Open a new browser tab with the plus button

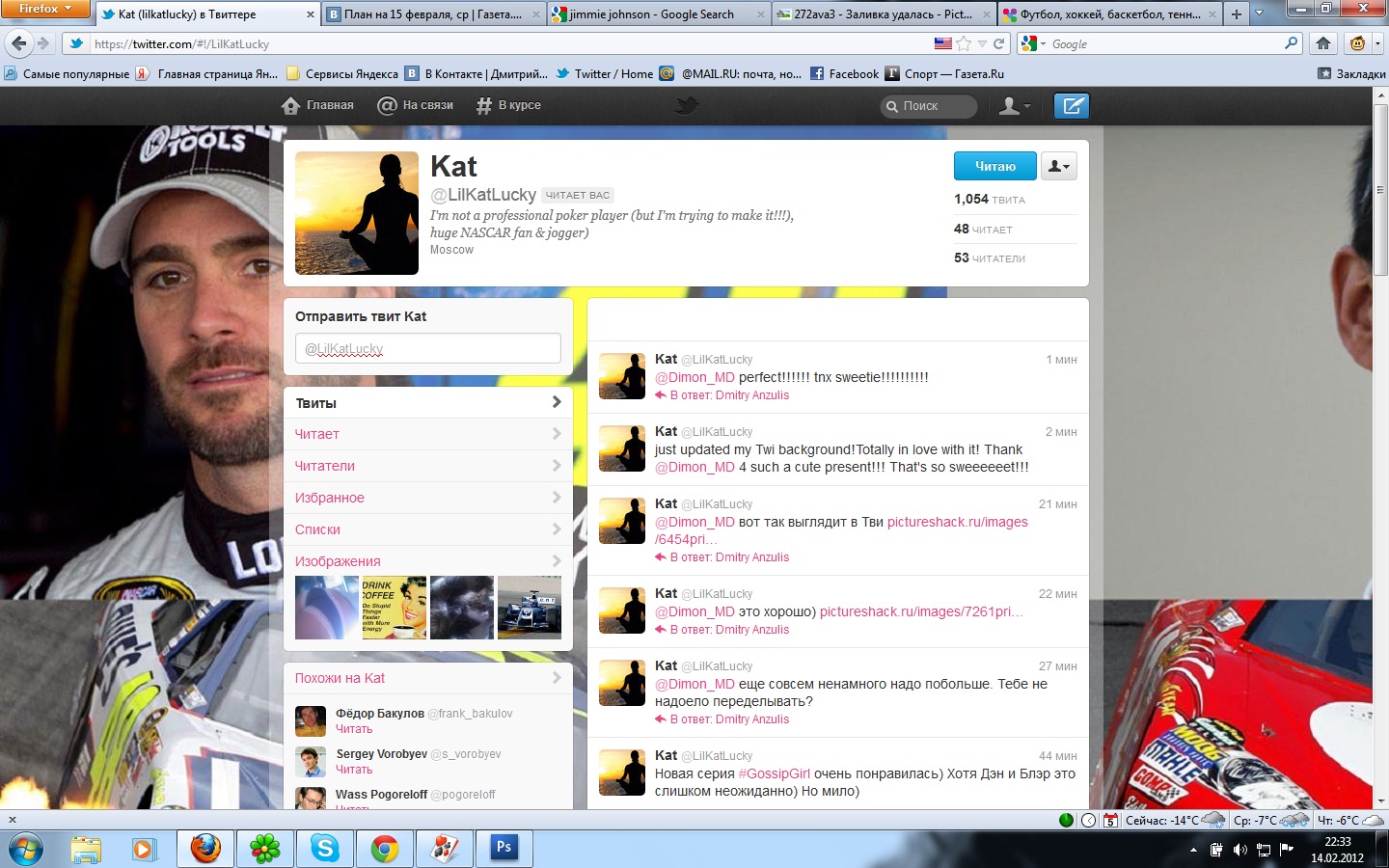pos(1237,14)
